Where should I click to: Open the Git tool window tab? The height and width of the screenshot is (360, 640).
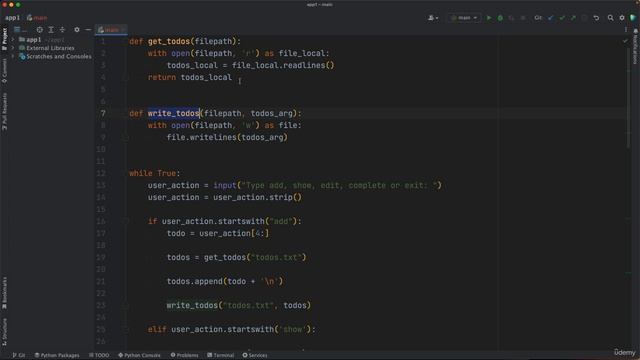(x=19, y=355)
